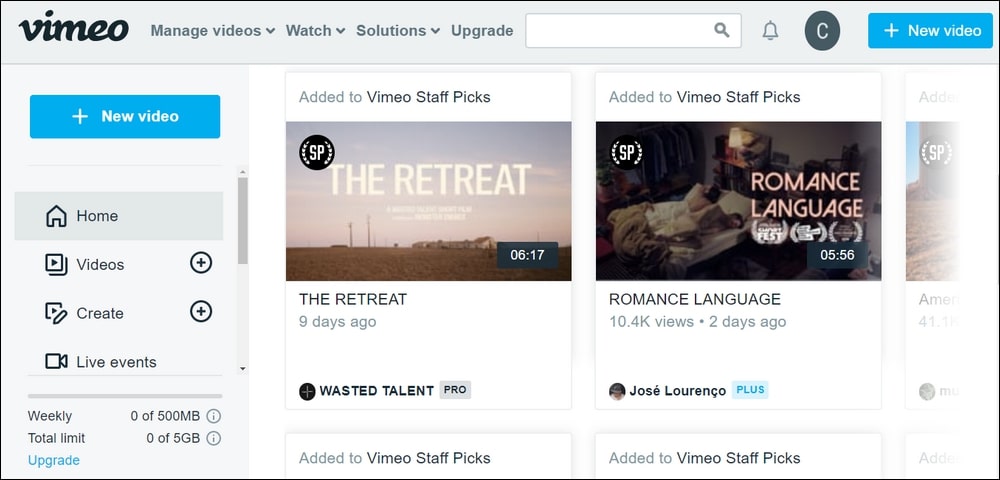Click '0 of 5GB' total limit text

(173, 439)
